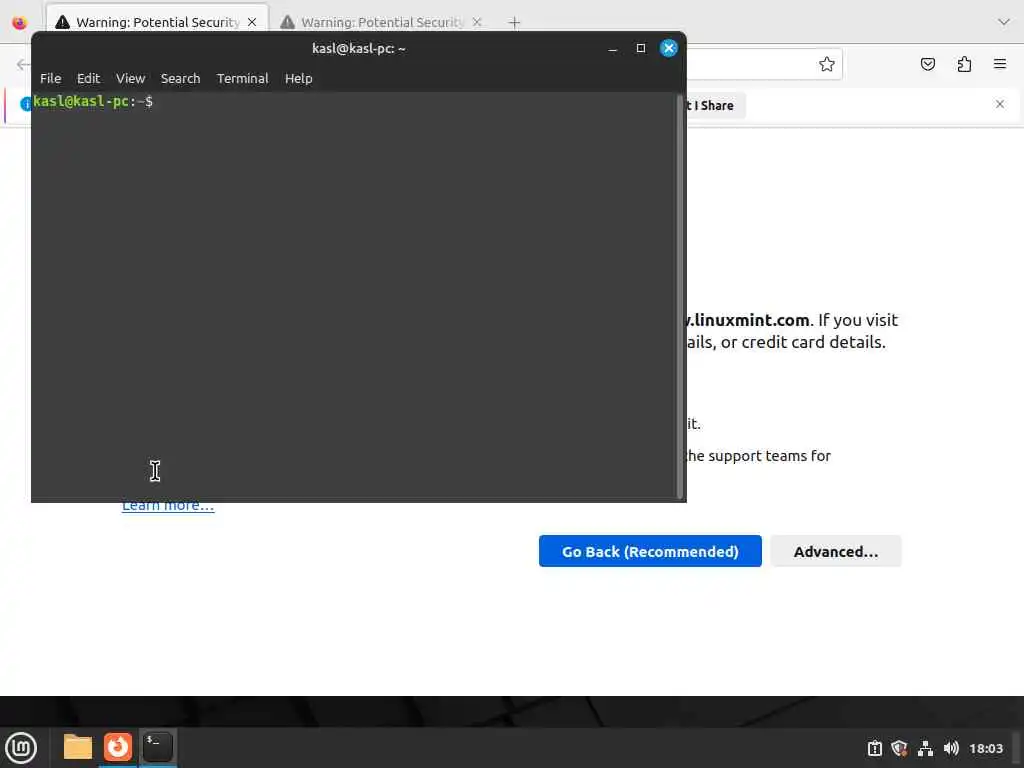1024x768 pixels.
Task: Switch to Firefox from taskbar
Action: pyautogui.click(x=118, y=747)
